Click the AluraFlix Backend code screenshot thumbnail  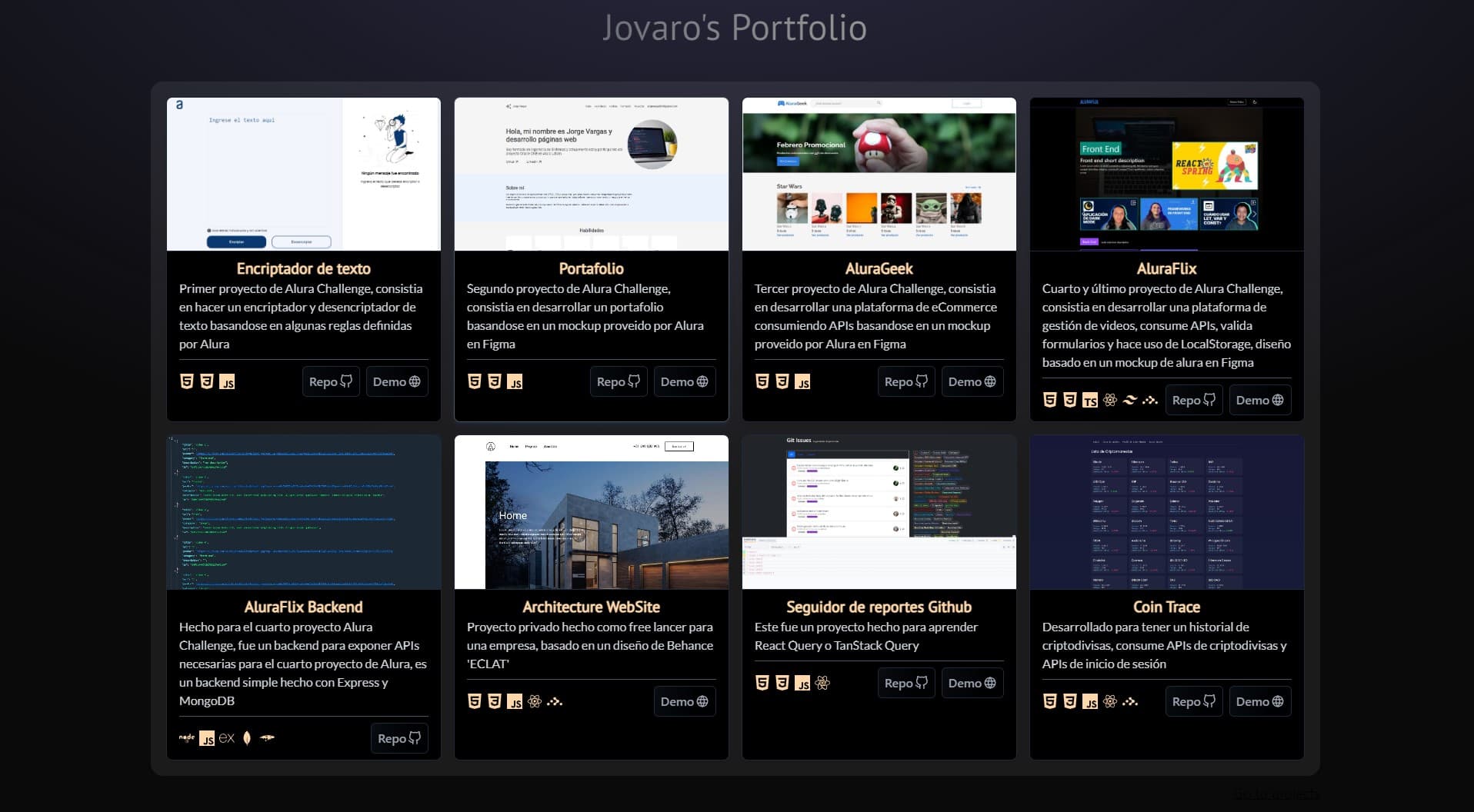[x=304, y=512]
